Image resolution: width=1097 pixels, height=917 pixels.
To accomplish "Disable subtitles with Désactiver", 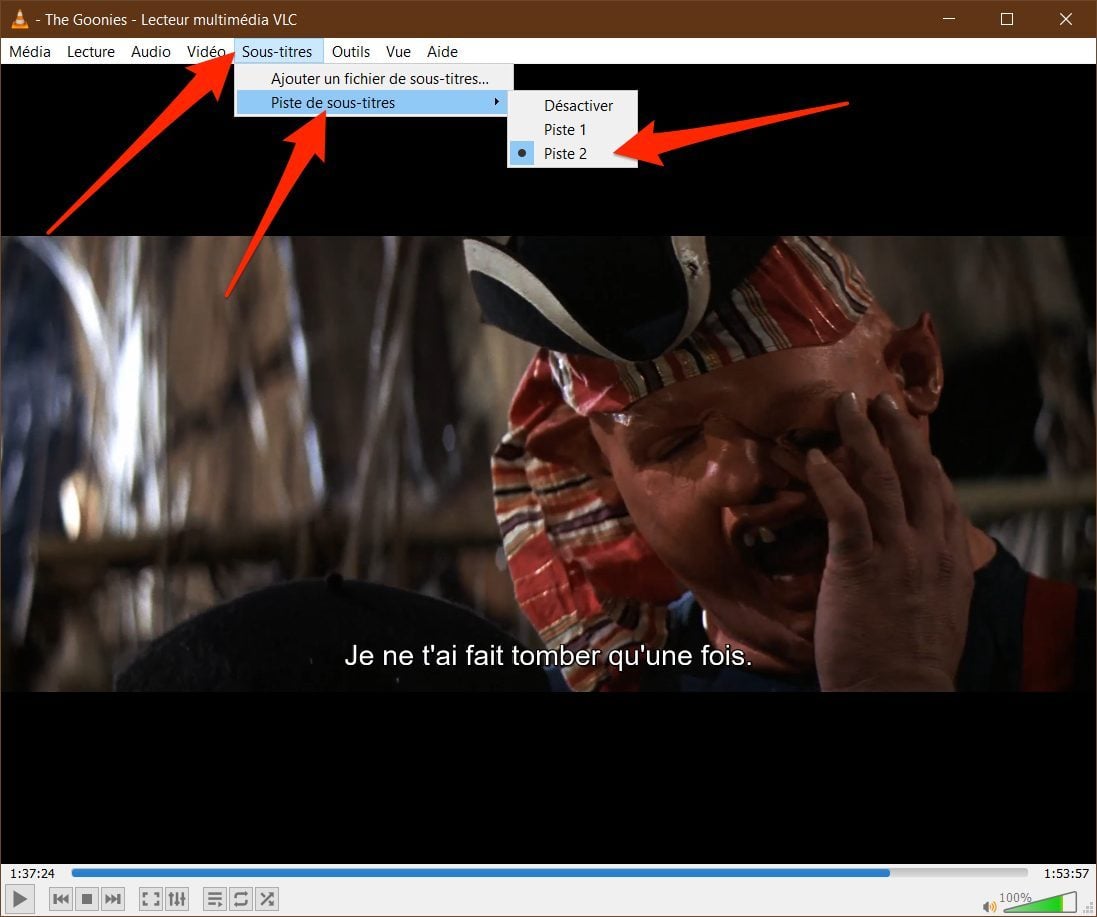I will click(x=578, y=105).
